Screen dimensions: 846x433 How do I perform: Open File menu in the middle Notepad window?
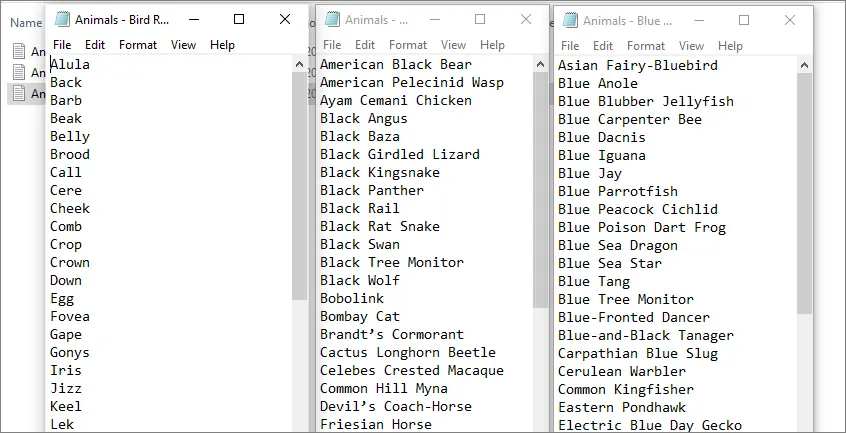click(x=332, y=45)
